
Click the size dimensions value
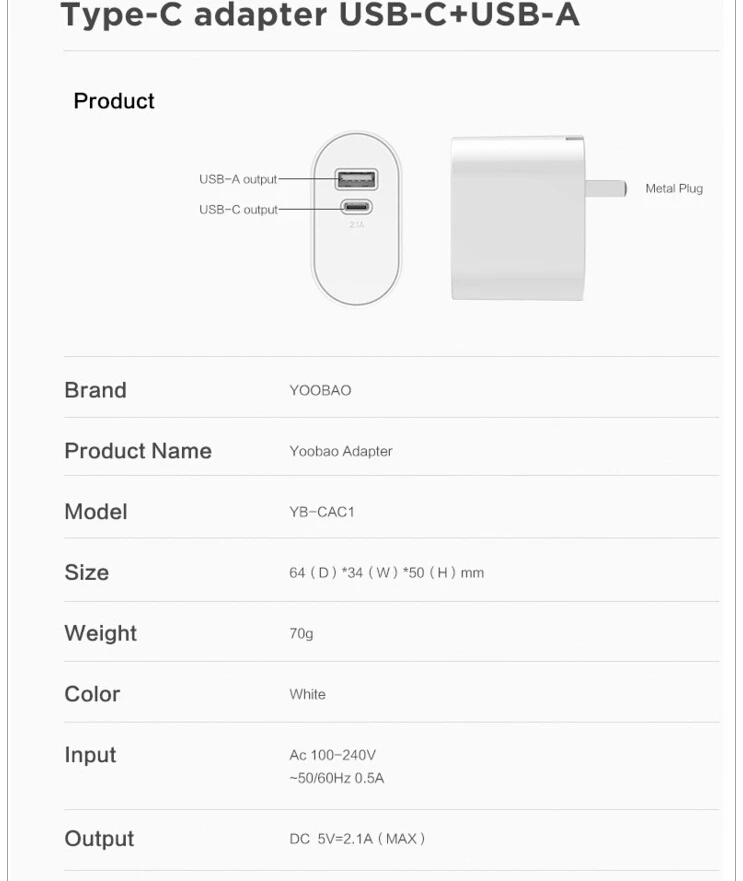tap(387, 573)
